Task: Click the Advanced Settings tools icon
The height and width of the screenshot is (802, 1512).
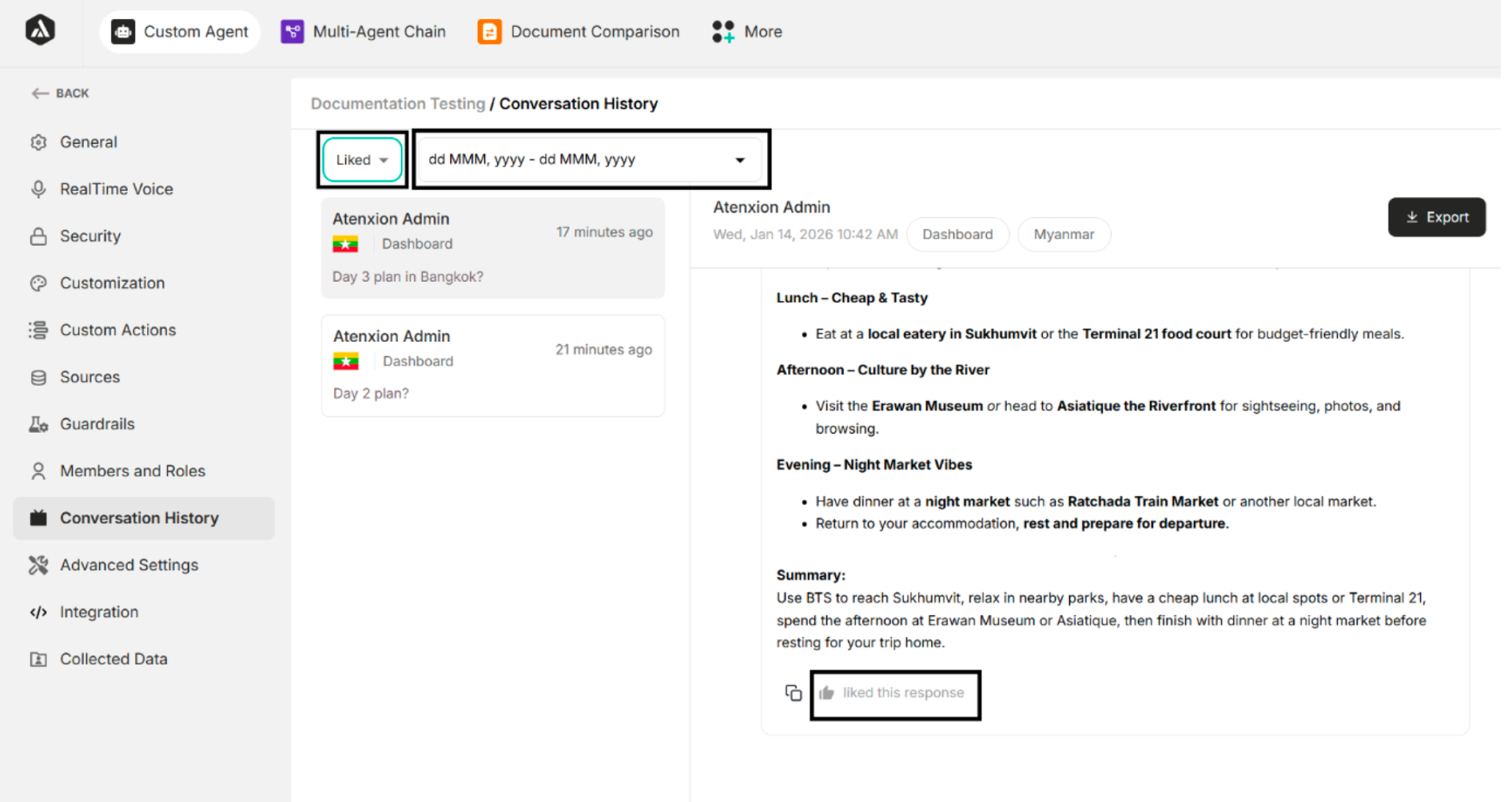Action: coord(38,565)
